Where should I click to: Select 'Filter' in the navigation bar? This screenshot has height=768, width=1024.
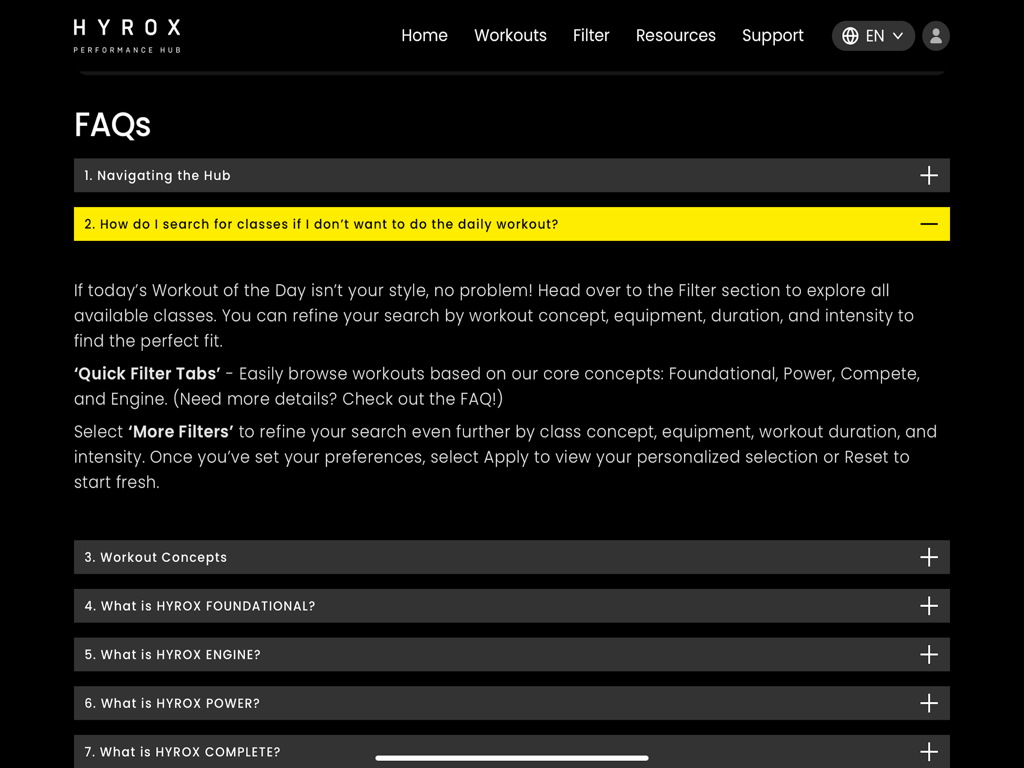[591, 35]
